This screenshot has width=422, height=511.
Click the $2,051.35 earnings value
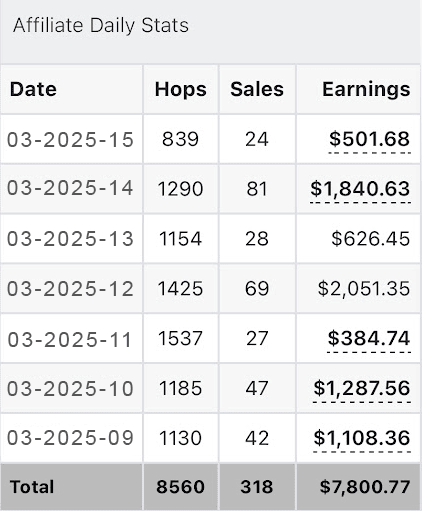(x=364, y=288)
